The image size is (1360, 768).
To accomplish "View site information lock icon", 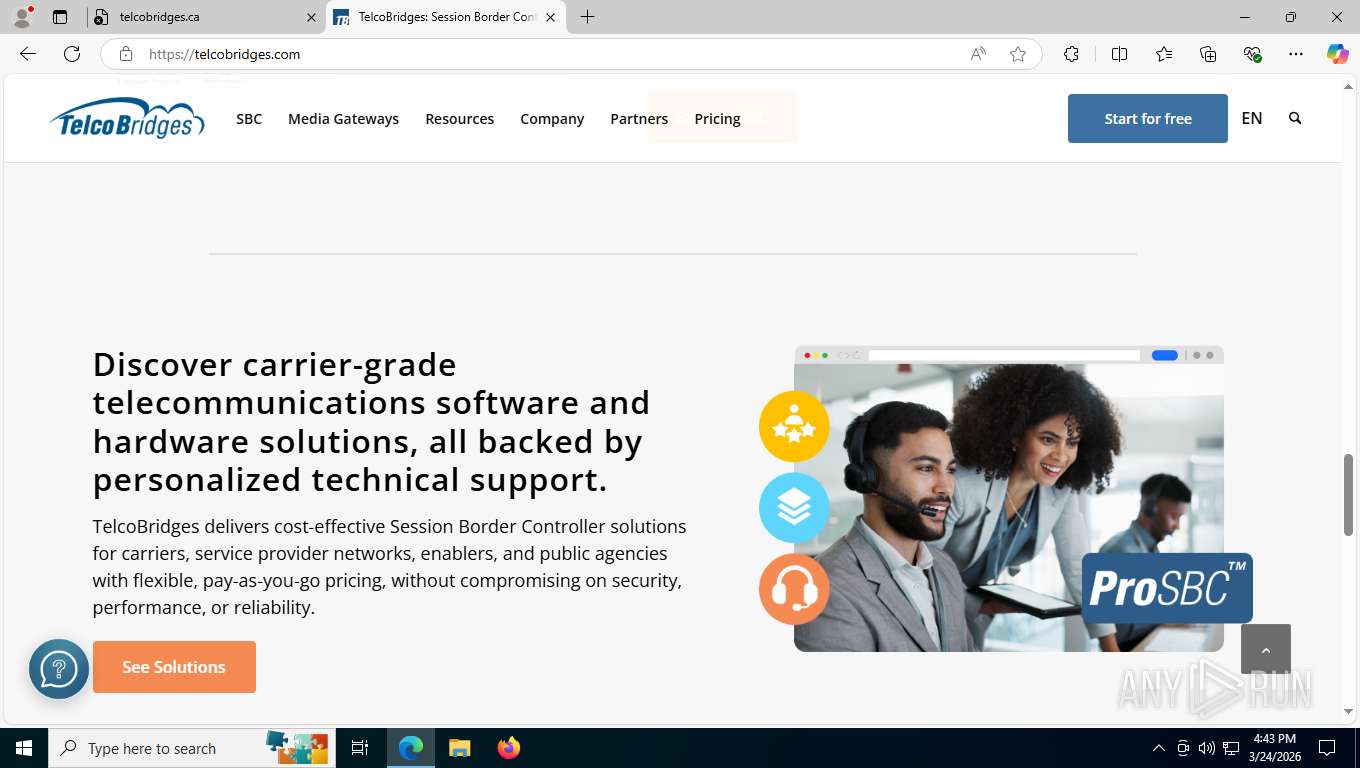I will (x=125, y=54).
